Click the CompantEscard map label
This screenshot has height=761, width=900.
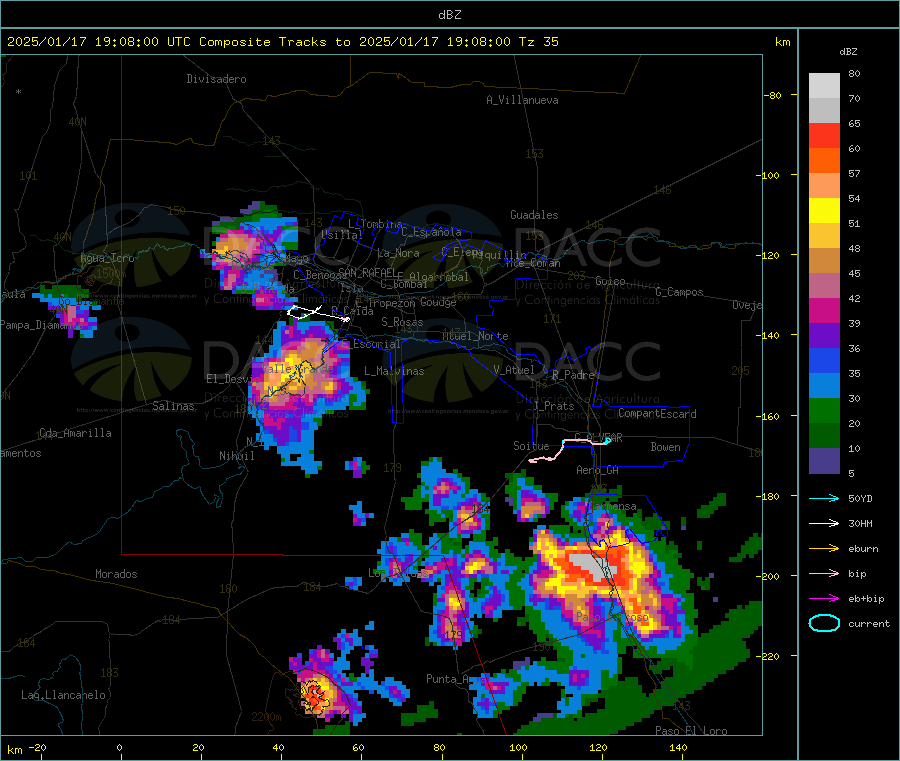[x=657, y=414]
